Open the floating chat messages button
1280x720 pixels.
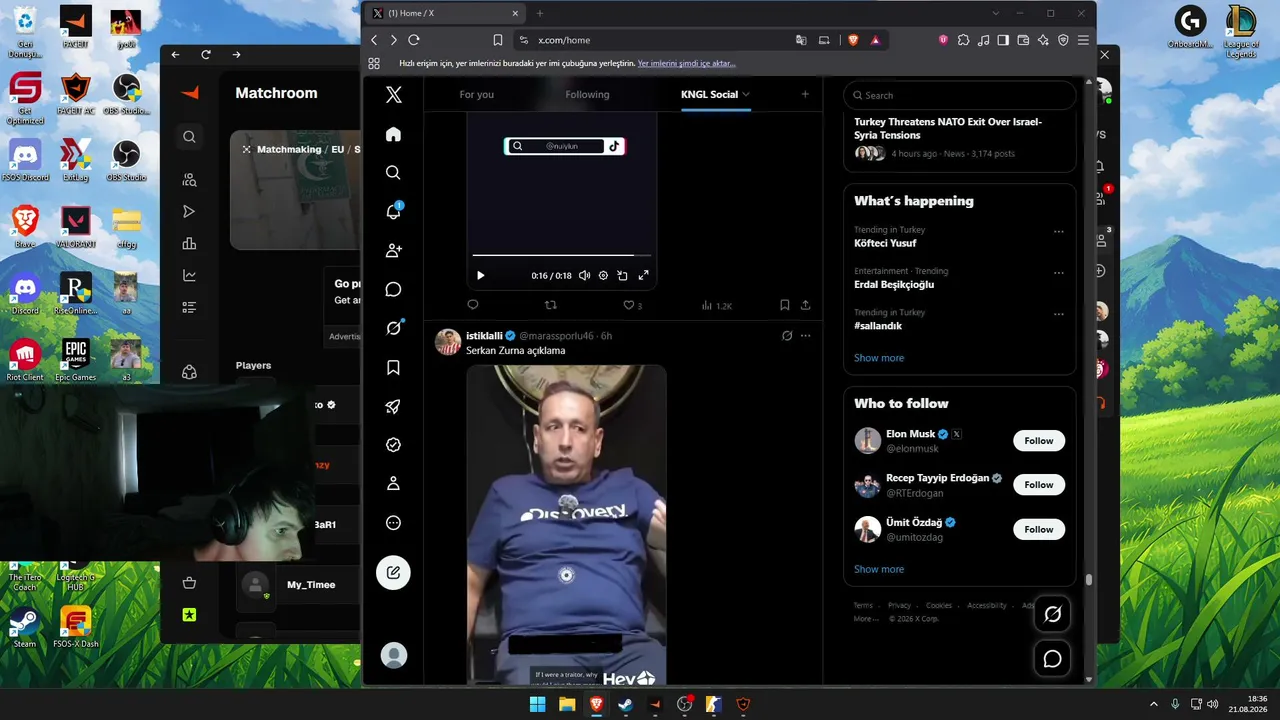point(1052,659)
